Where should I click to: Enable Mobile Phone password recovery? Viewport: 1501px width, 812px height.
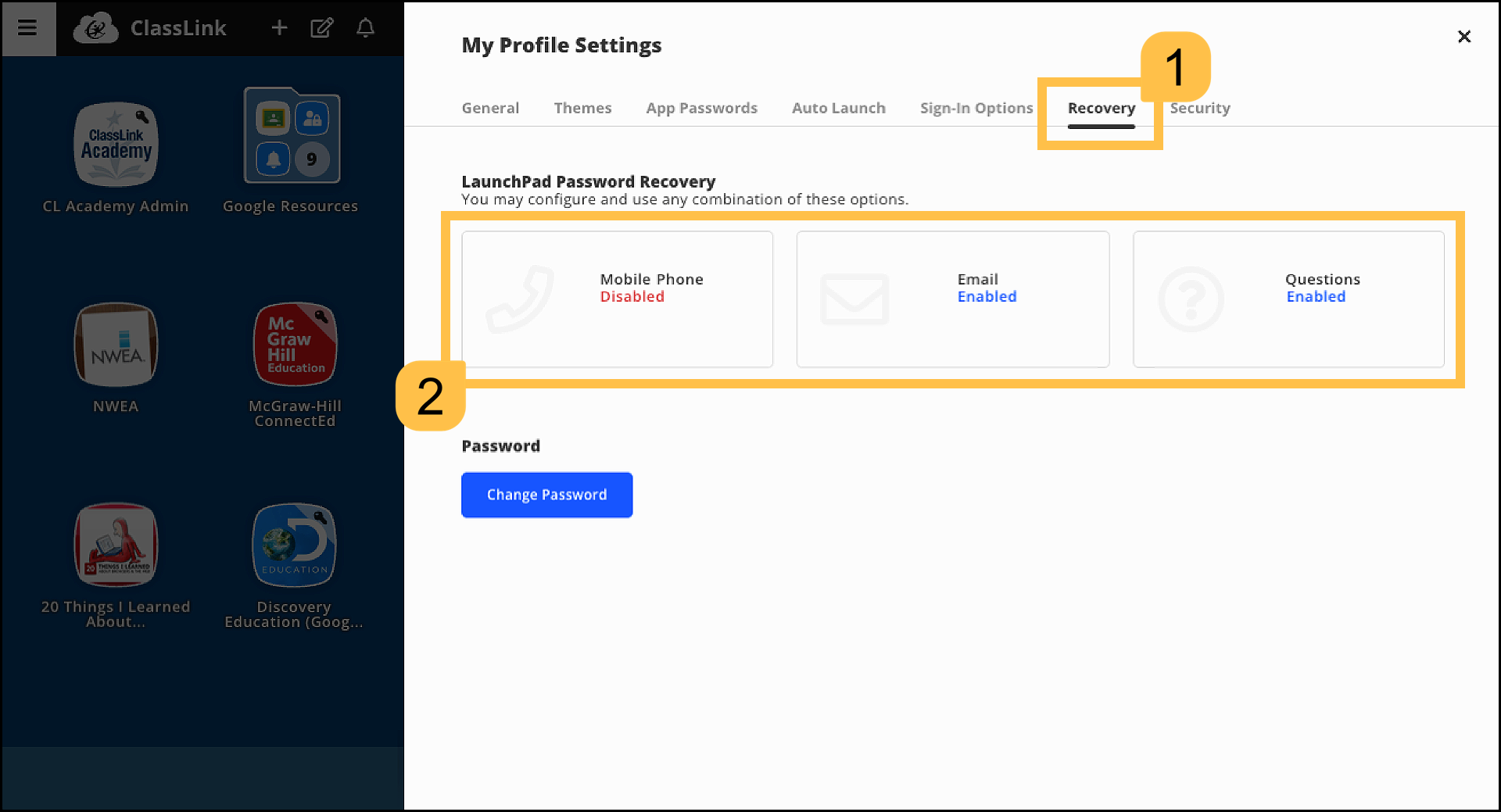click(617, 299)
